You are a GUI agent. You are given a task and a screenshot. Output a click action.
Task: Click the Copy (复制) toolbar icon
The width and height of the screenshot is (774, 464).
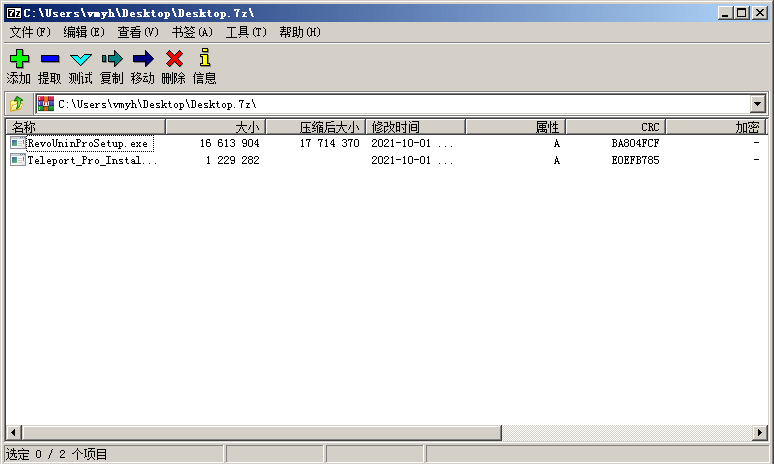111,60
